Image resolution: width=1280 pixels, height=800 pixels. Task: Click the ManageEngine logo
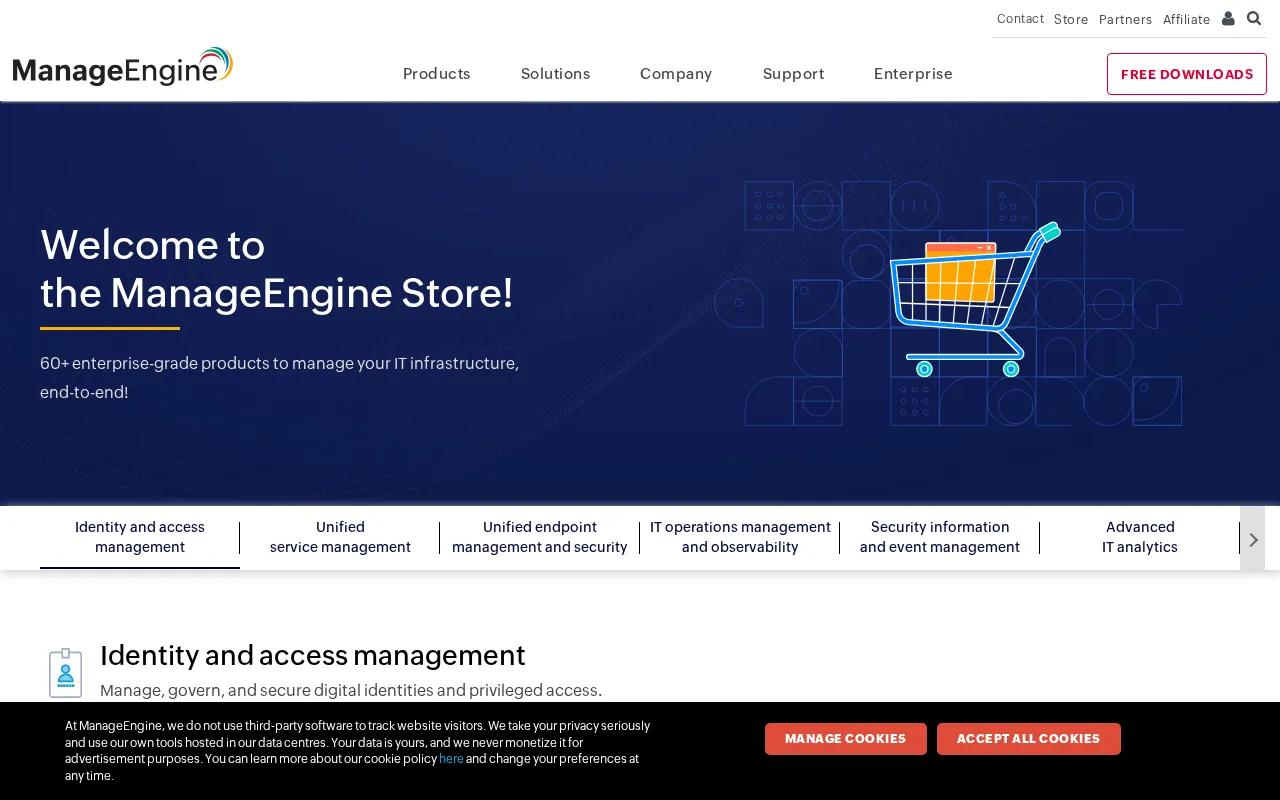pos(123,67)
